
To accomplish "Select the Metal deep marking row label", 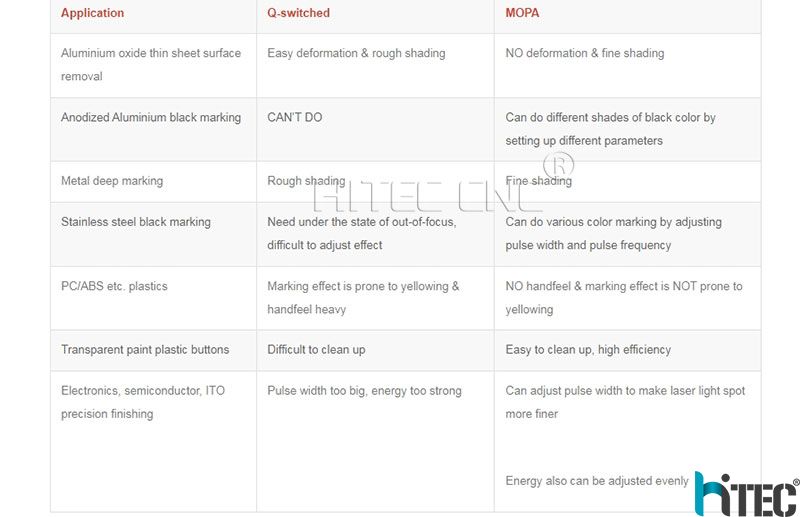I will point(112,181).
